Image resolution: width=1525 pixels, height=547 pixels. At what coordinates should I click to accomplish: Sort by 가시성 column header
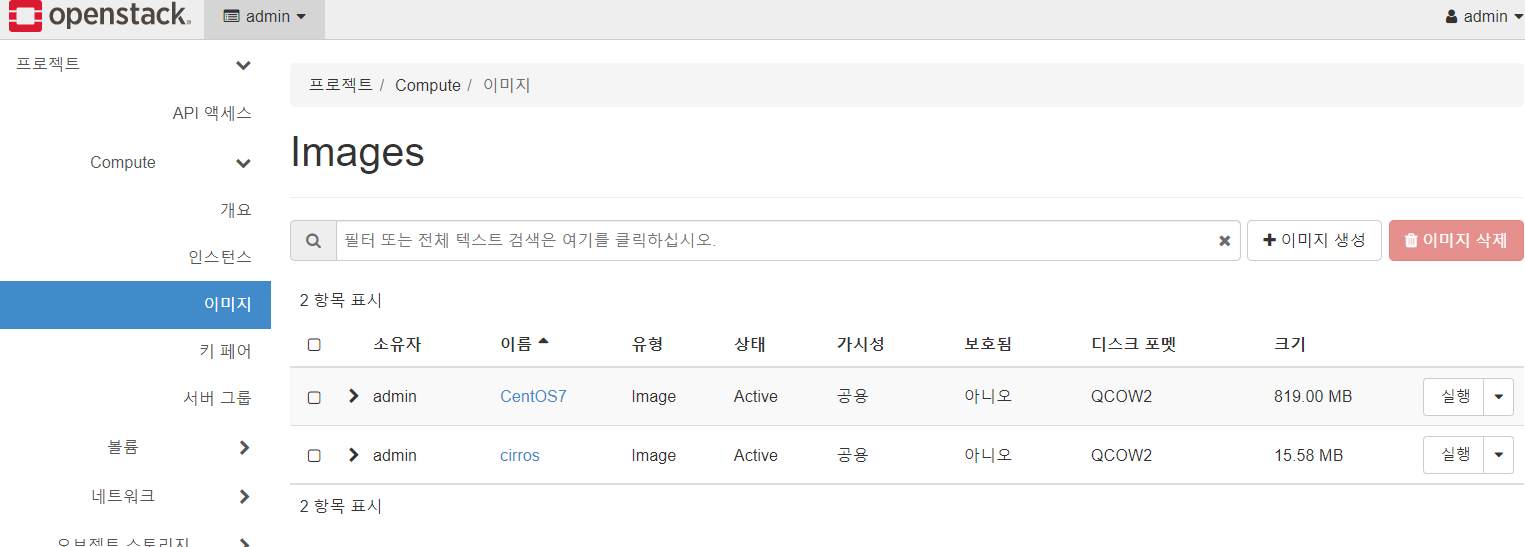tap(861, 344)
